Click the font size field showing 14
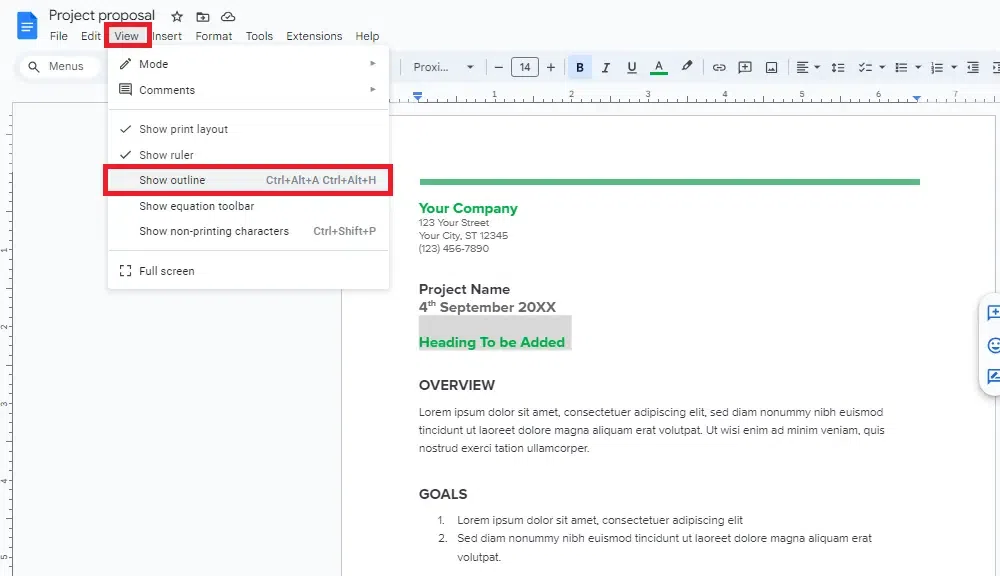The height and width of the screenshot is (576, 1000). pyautogui.click(x=525, y=67)
